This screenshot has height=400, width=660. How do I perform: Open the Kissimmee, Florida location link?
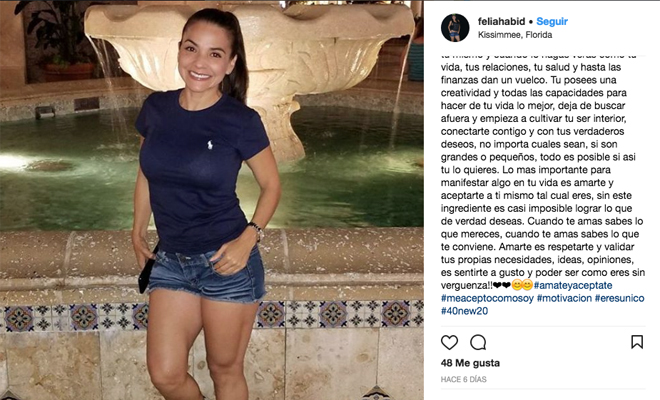click(x=515, y=35)
